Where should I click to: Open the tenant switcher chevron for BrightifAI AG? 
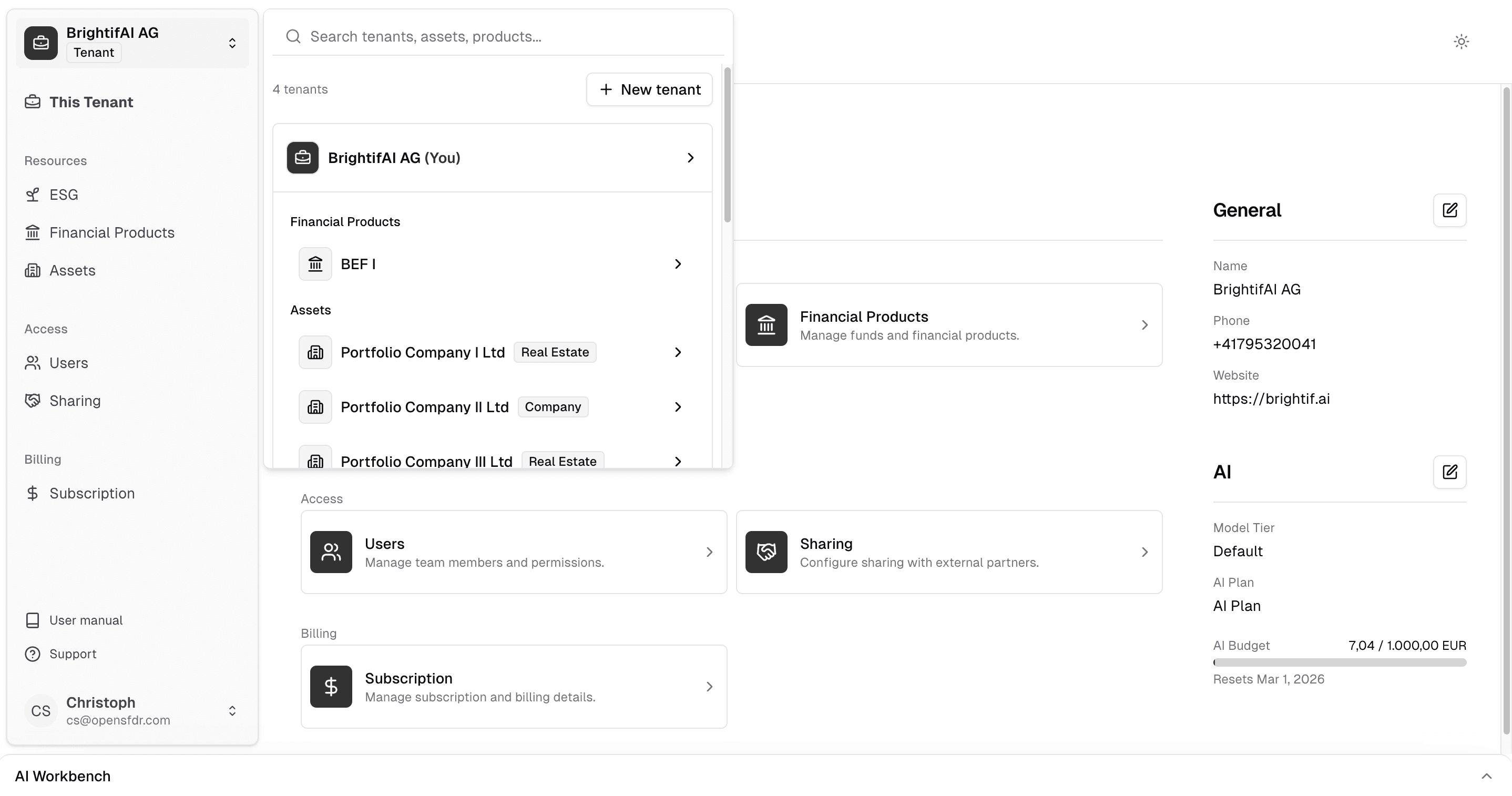[232, 42]
